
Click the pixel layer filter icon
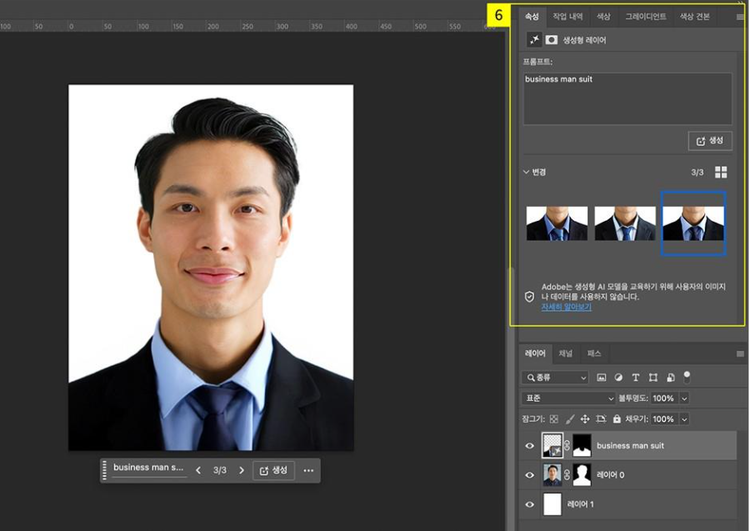[601, 378]
